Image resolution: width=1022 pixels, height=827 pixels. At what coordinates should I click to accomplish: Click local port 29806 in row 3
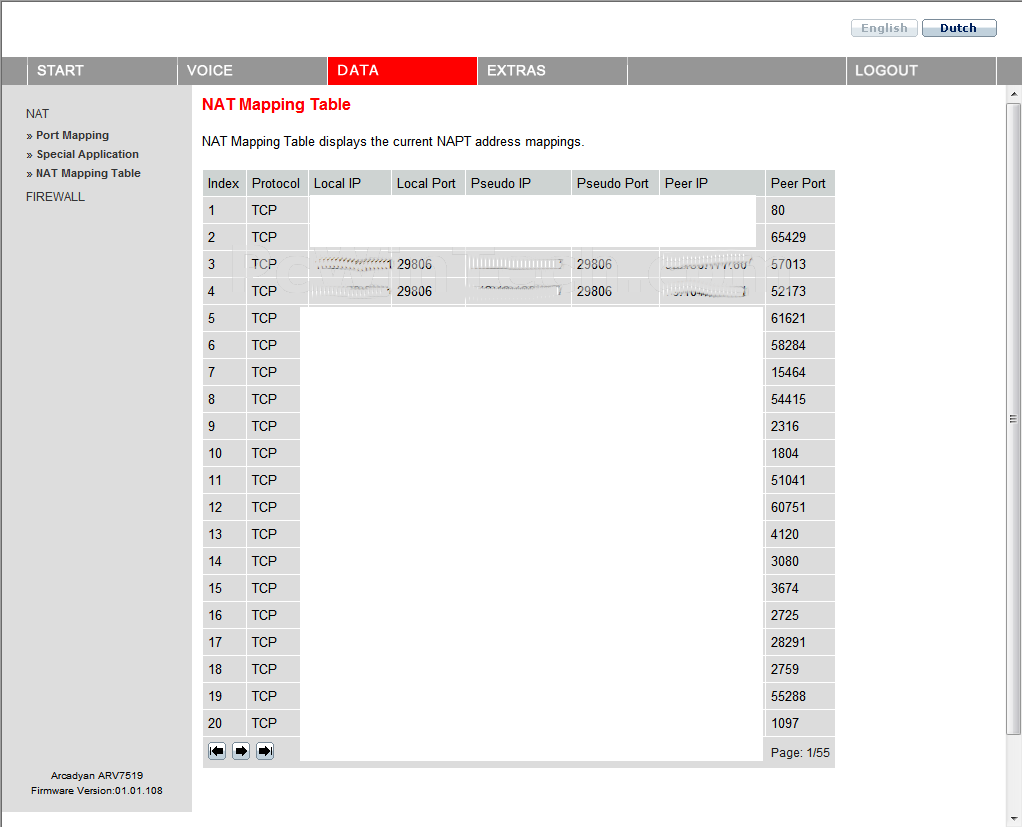(415, 265)
